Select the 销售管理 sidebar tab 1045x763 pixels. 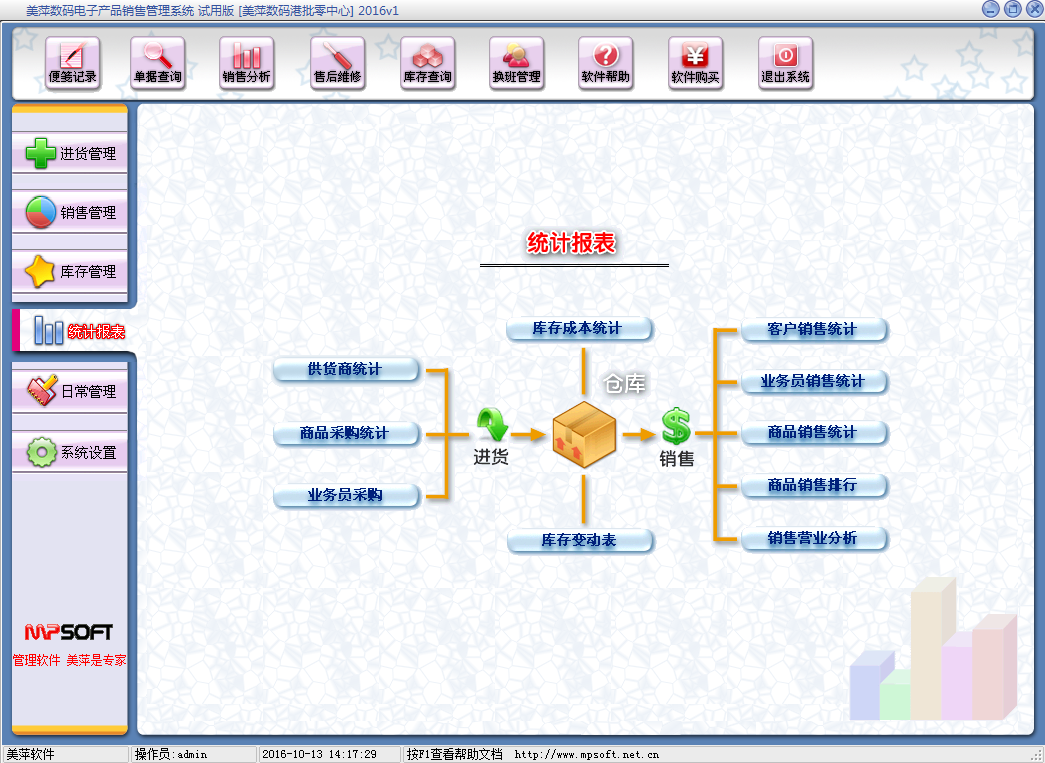click(x=70, y=212)
